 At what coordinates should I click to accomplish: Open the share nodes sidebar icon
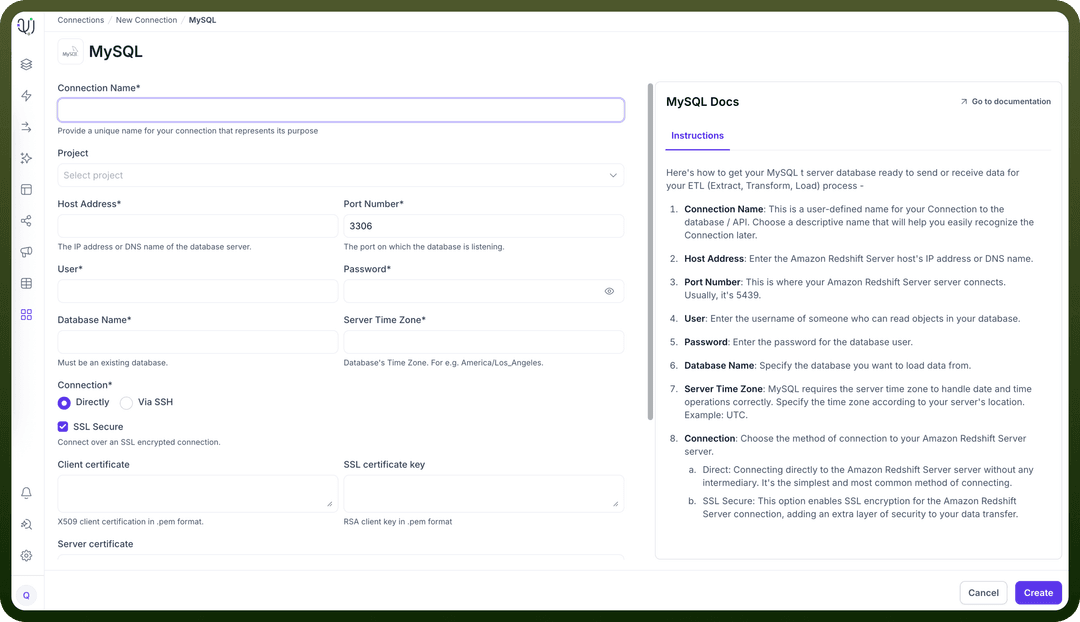tap(26, 221)
